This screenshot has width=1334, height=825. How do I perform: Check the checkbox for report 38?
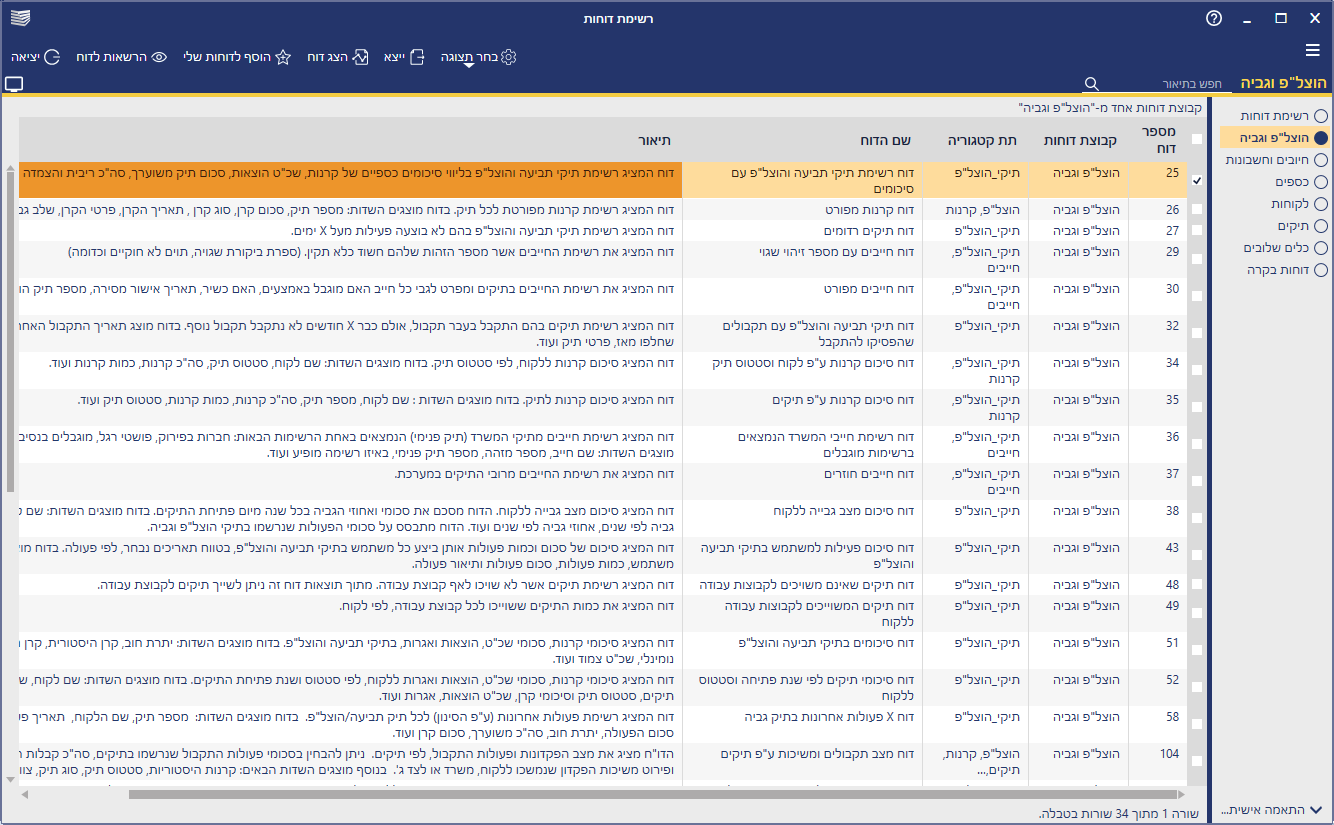click(x=1197, y=518)
